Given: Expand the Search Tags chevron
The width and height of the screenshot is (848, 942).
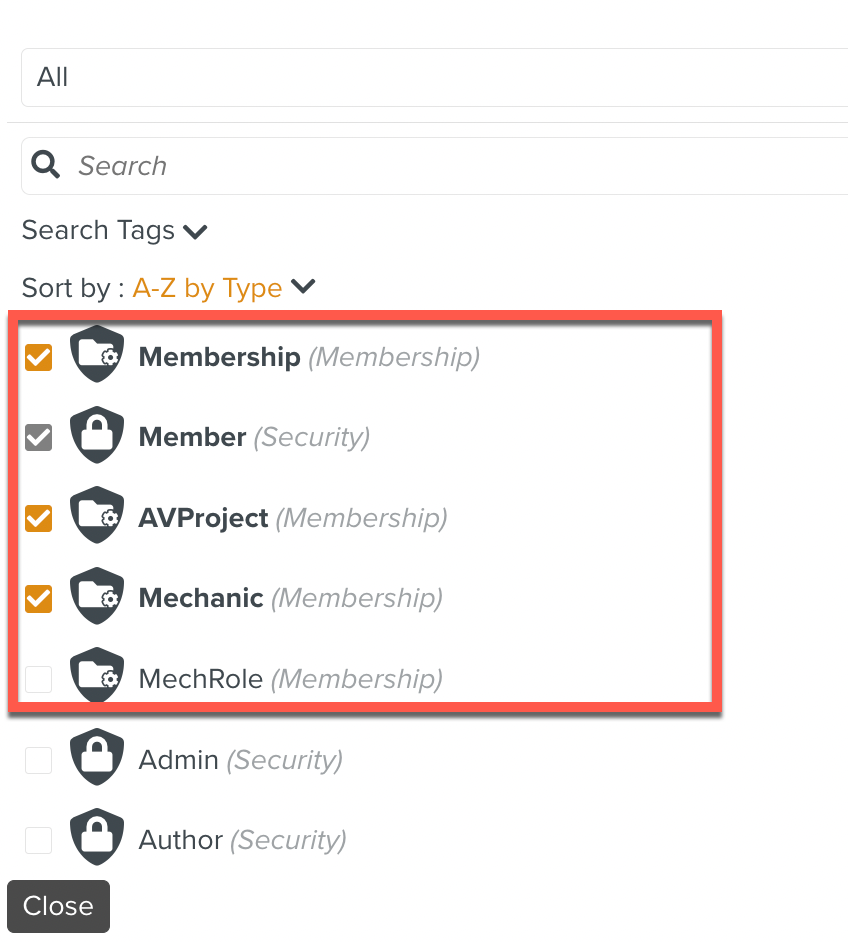Looking at the screenshot, I should point(195,232).
